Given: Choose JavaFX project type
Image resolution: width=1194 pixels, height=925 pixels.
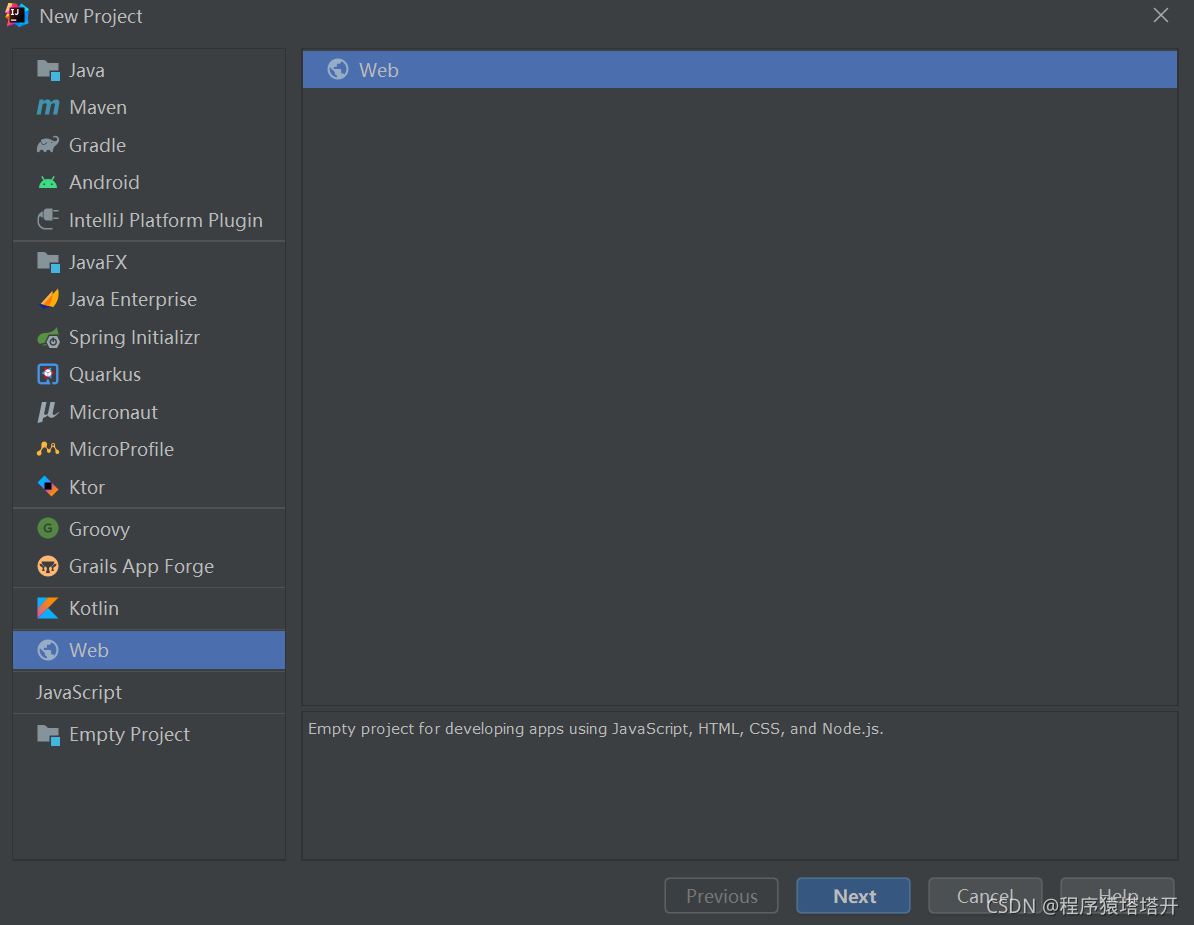Looking at the screenshot, I should [x=148, y=262].
